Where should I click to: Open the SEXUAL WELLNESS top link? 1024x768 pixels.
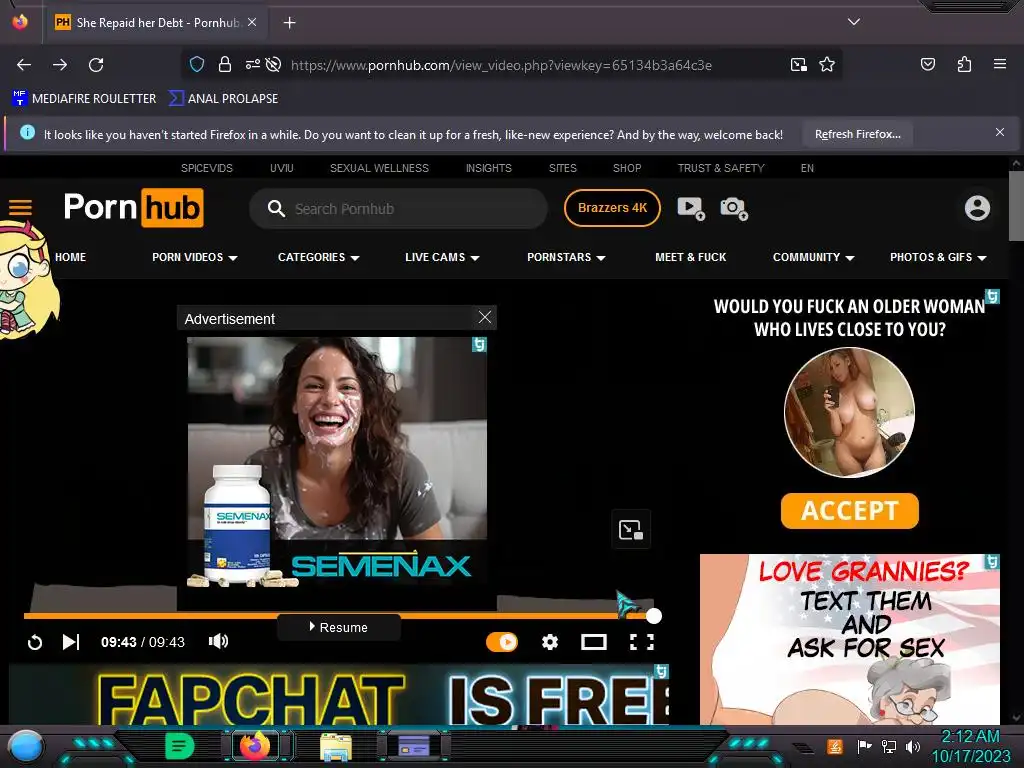coord(379,168)
